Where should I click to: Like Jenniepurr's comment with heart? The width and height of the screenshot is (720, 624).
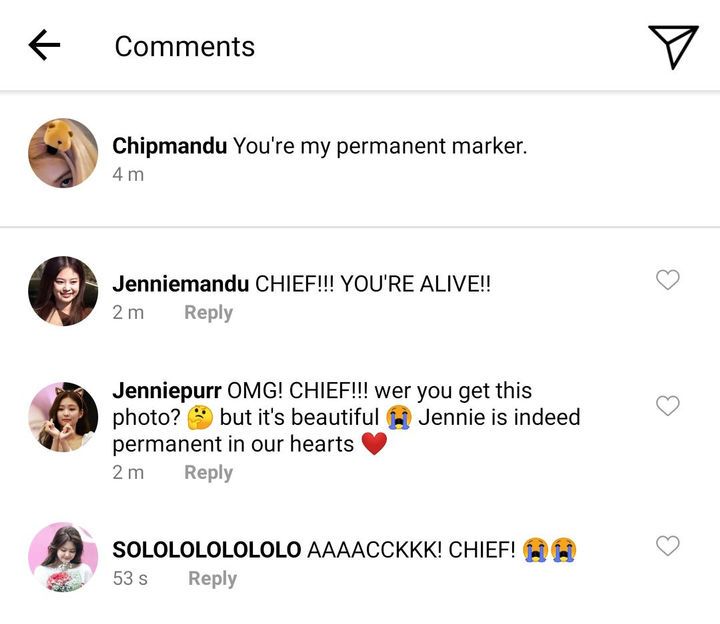point(667,405)
